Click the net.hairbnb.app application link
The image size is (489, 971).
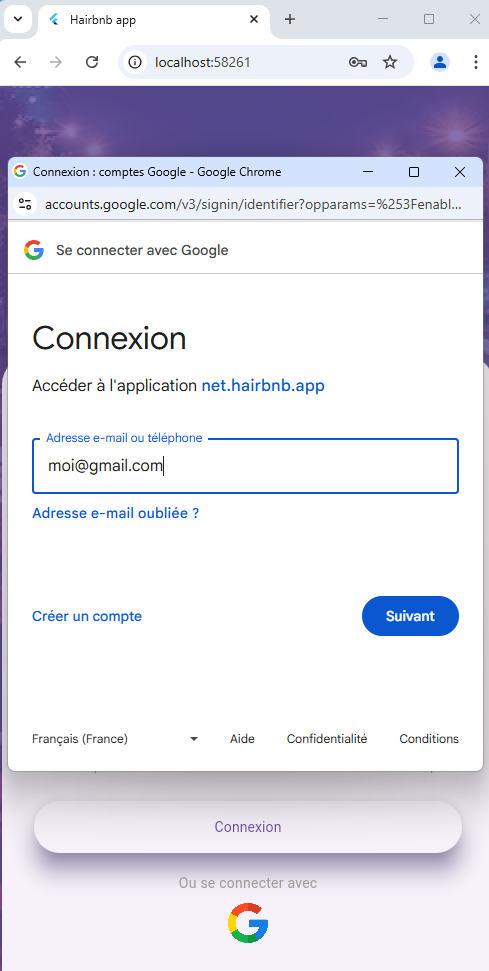(x=263, y=386)
